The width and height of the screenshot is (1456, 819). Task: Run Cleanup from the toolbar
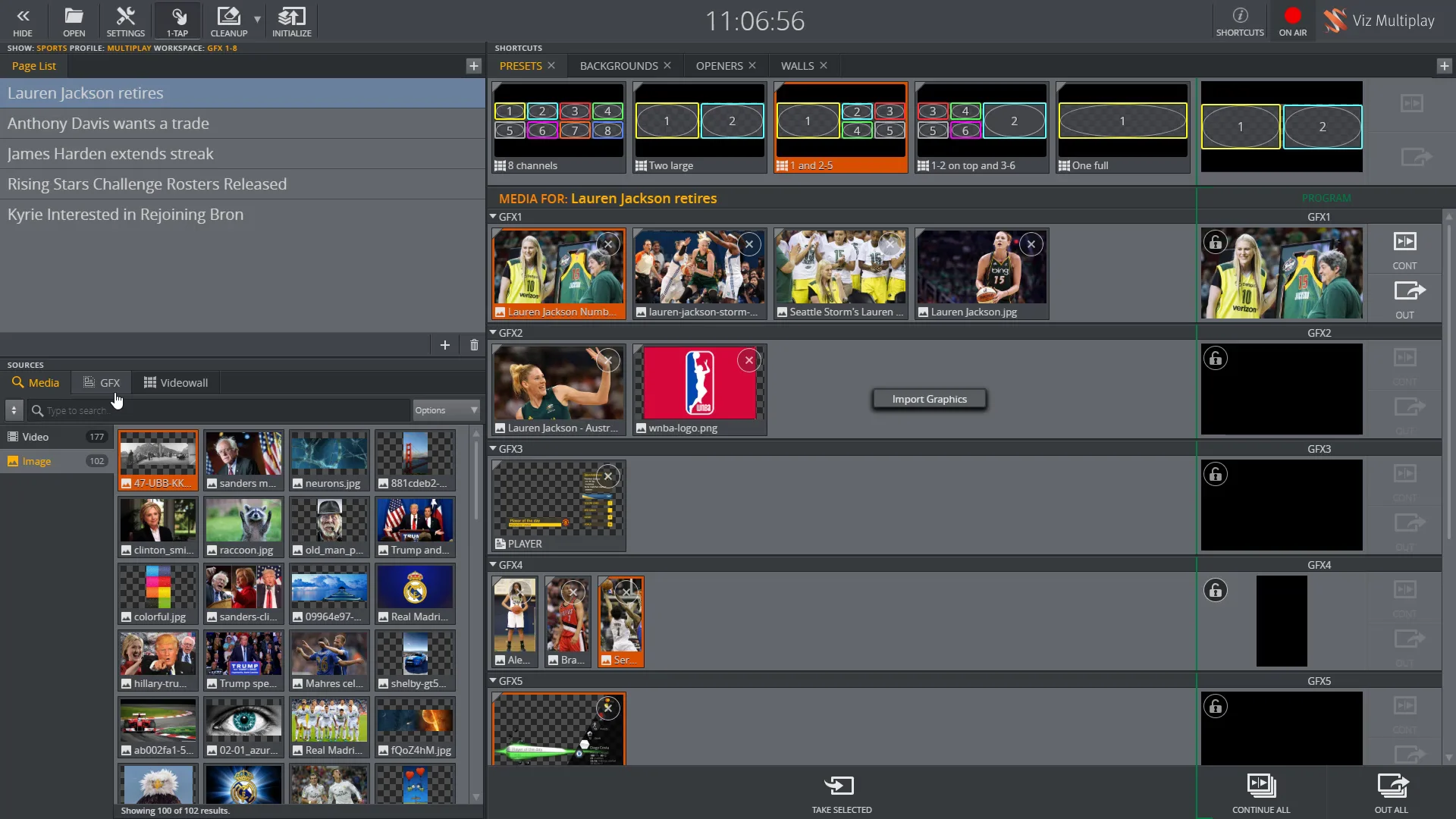tap(227, 20)
